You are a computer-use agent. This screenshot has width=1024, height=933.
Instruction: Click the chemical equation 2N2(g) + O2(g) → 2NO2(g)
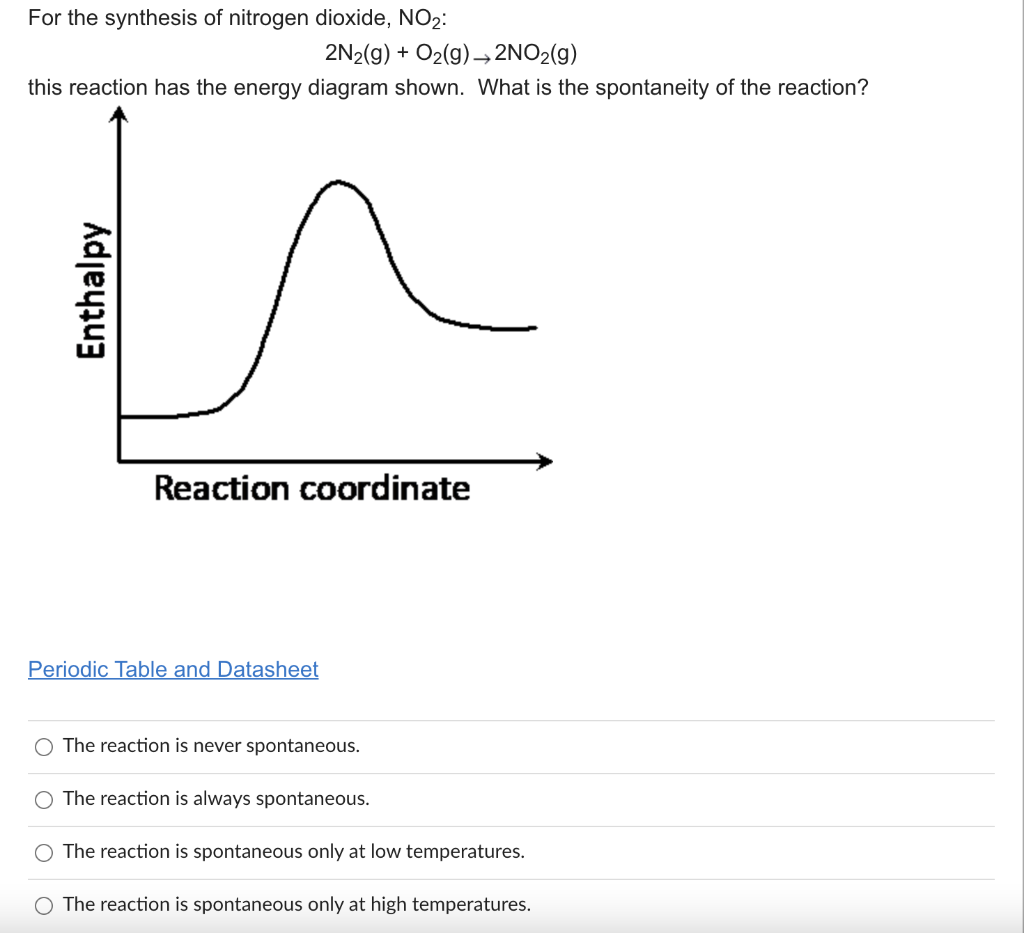click(450, 53)
